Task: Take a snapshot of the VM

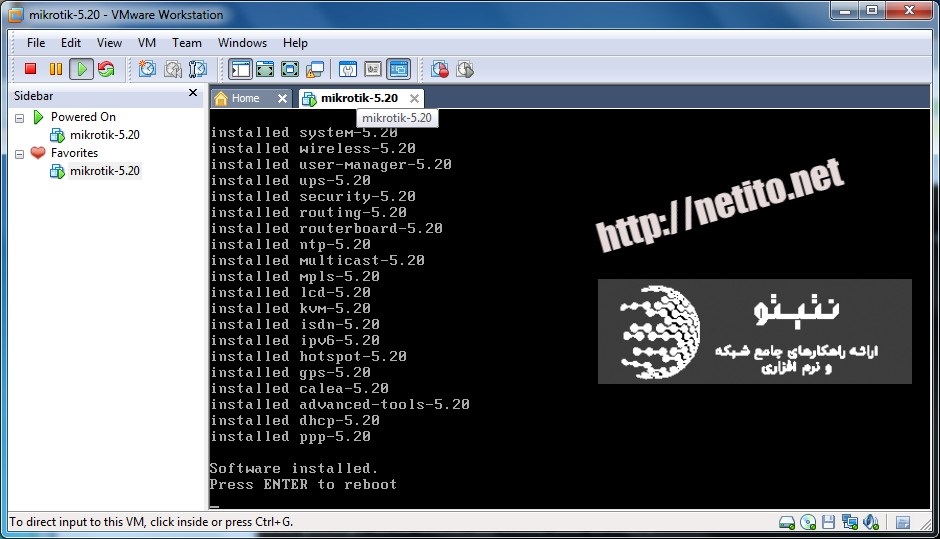Action: pos(147,70)
